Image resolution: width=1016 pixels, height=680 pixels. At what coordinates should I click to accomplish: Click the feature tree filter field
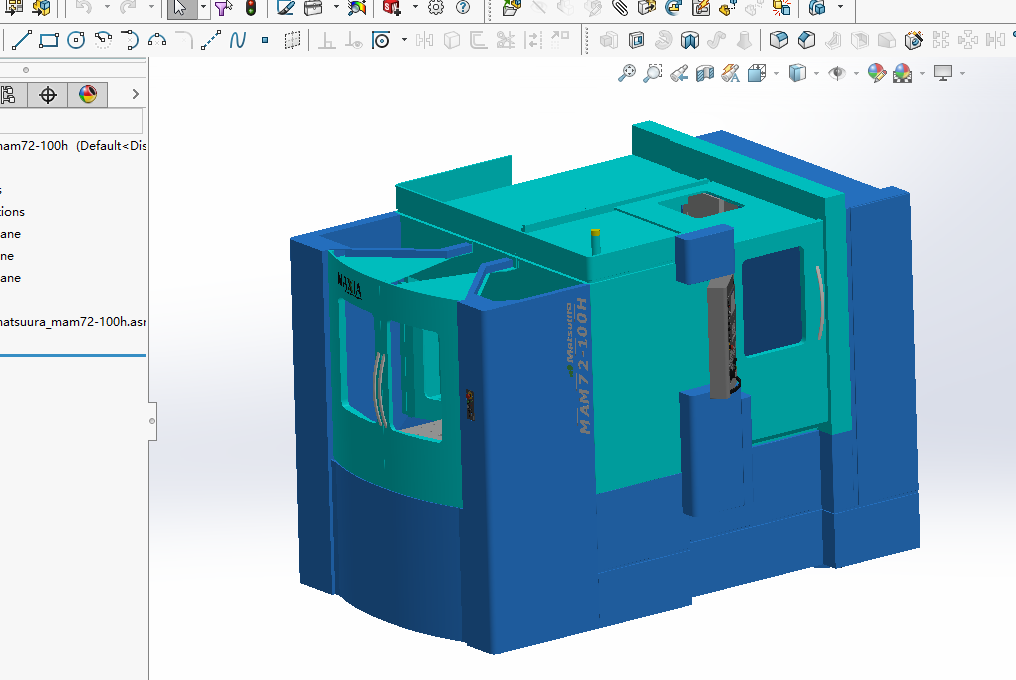(71, 121)
